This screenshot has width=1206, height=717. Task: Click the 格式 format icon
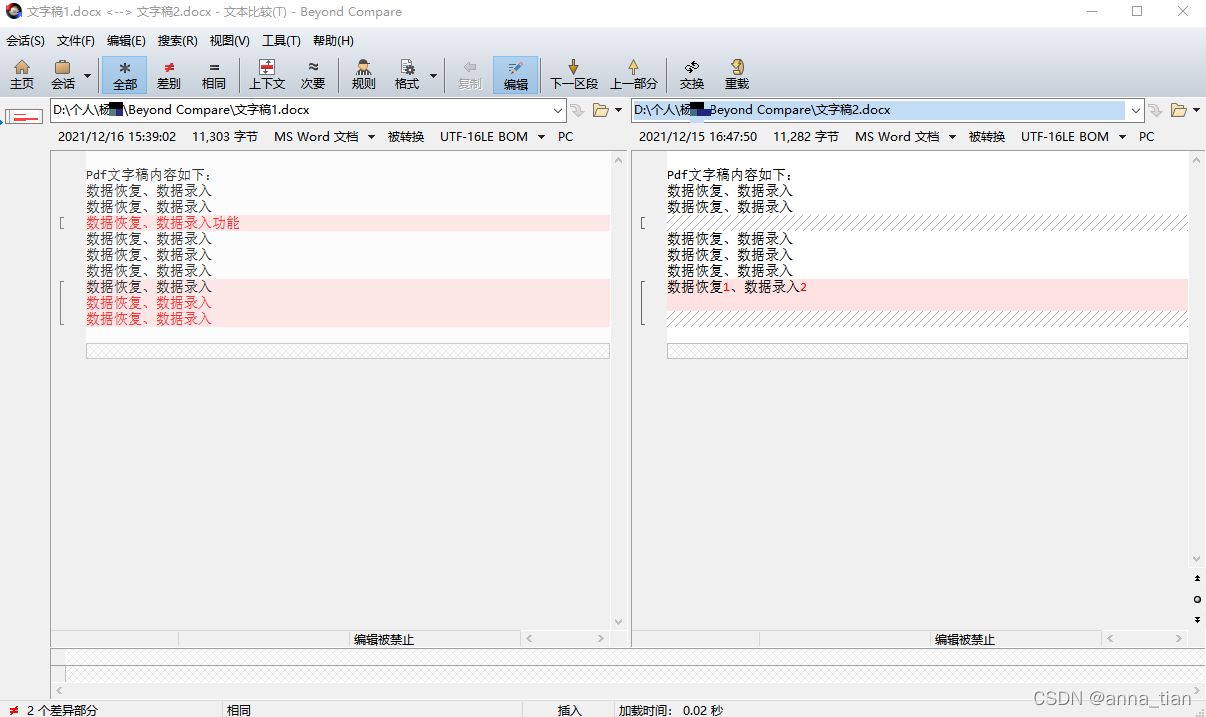407,75
